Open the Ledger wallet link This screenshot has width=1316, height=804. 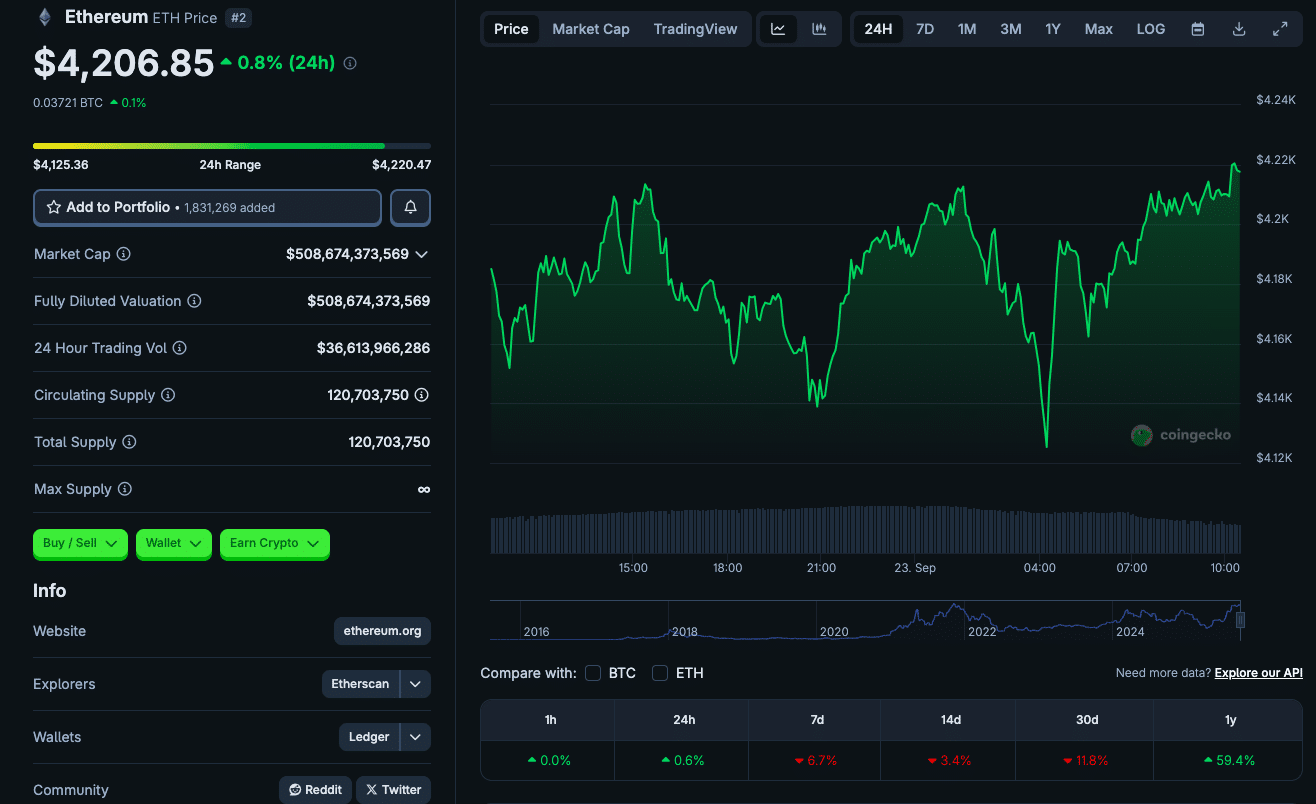(369, 737)
